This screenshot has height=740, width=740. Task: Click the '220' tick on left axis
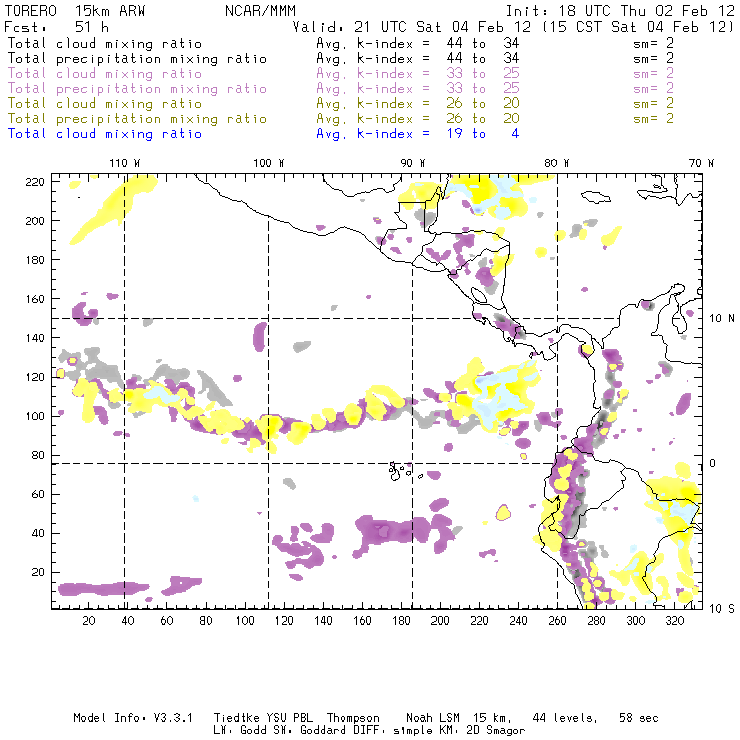[x=35, y=182]
